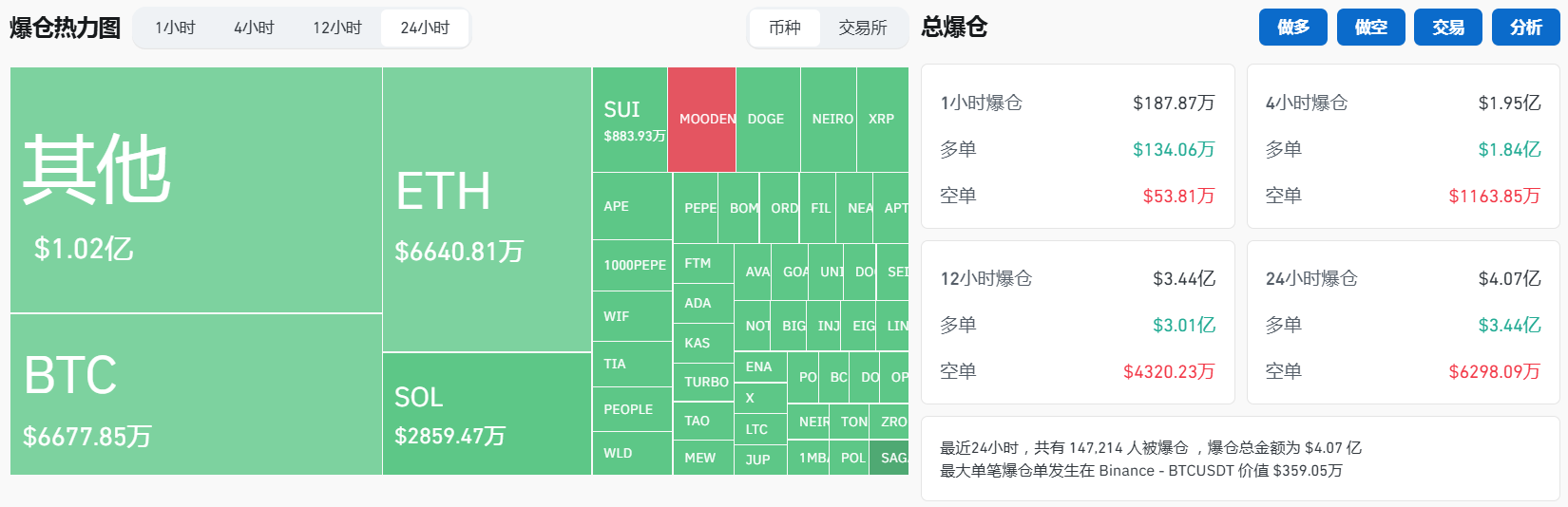Switch to the 1小时 timeframe tab
Image resolution: width=1568 pixels, height=507 pixels.
click(175, 28)
